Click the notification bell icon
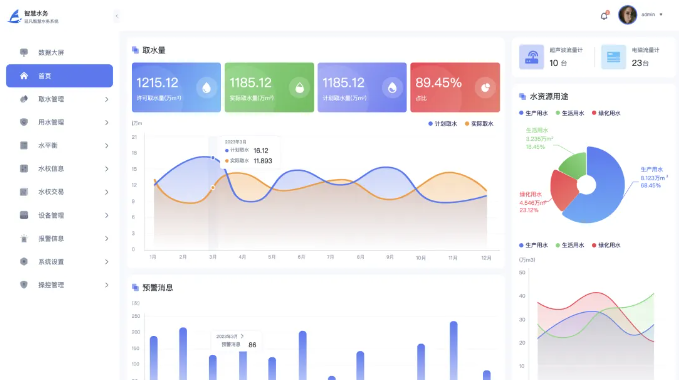 coord(604,16)
